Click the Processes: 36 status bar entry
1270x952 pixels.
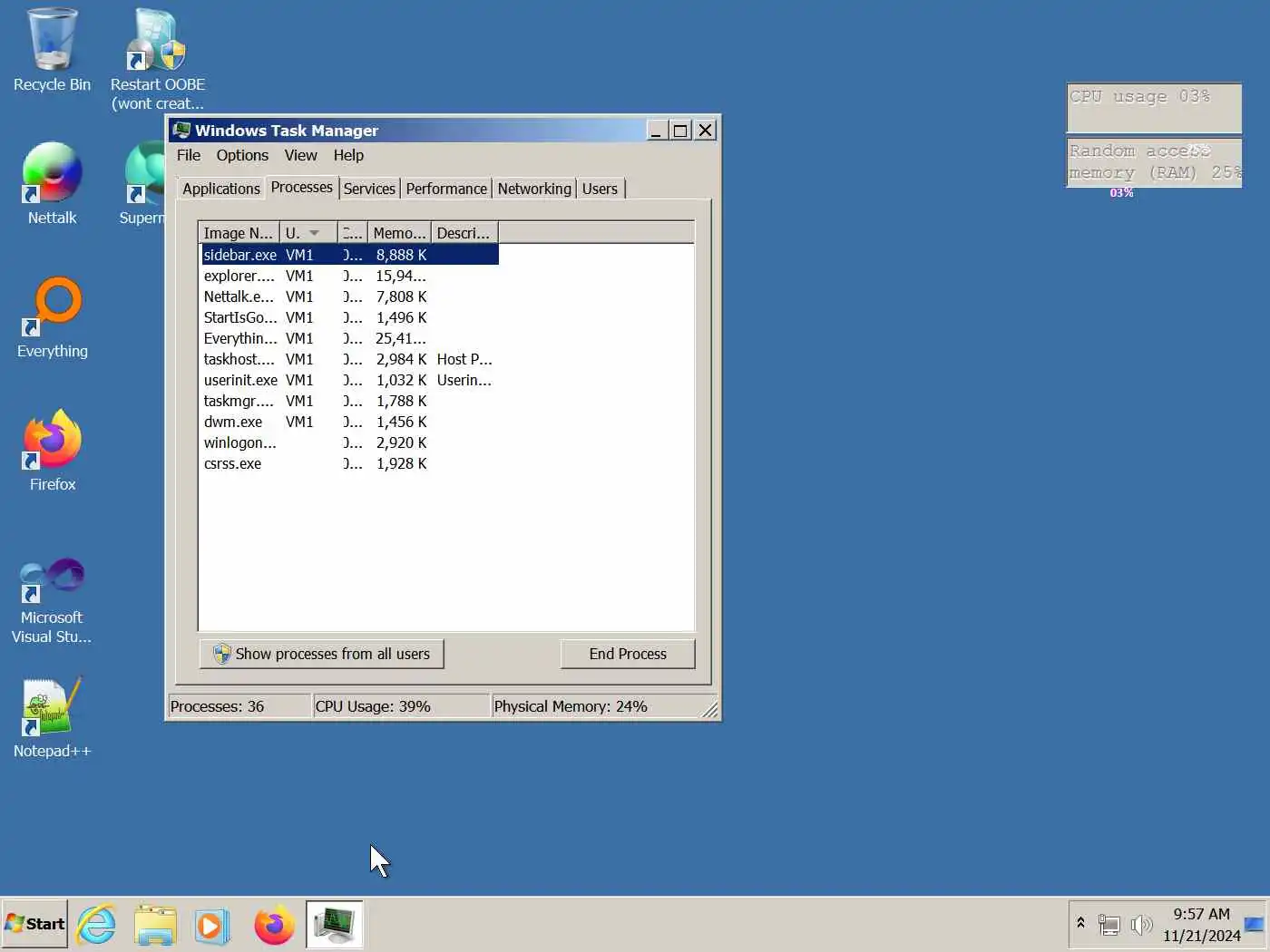pos(239,706)
